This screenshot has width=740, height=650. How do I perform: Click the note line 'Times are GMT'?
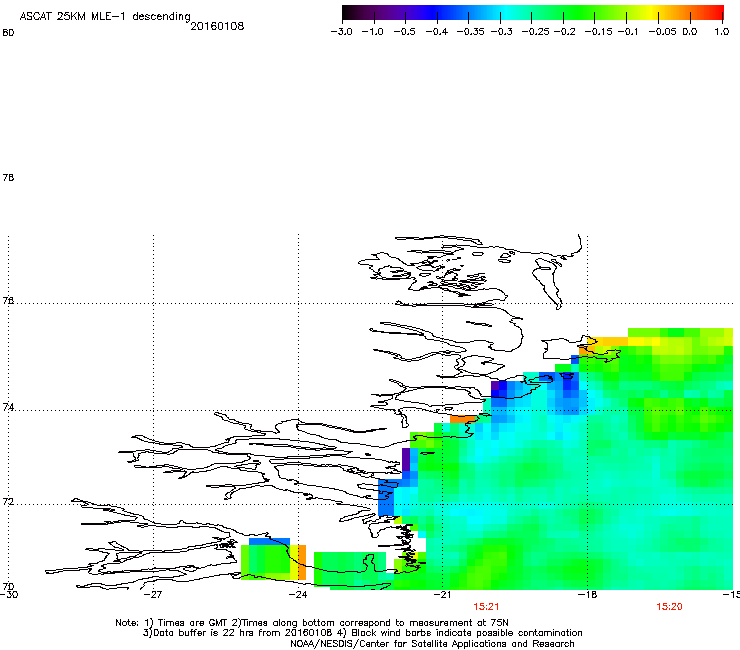click(x=312, y=623)
